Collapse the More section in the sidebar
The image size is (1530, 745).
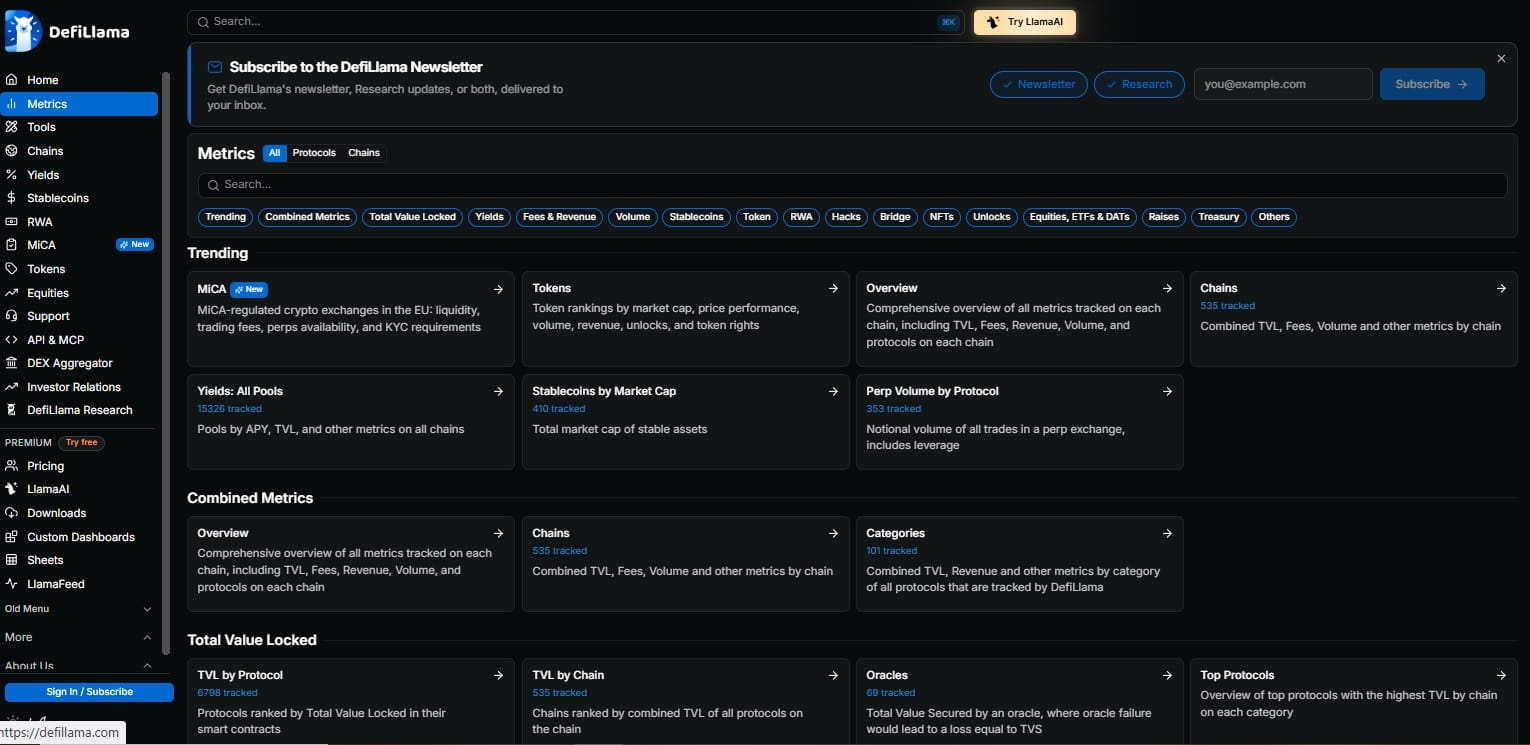(80, 637)
